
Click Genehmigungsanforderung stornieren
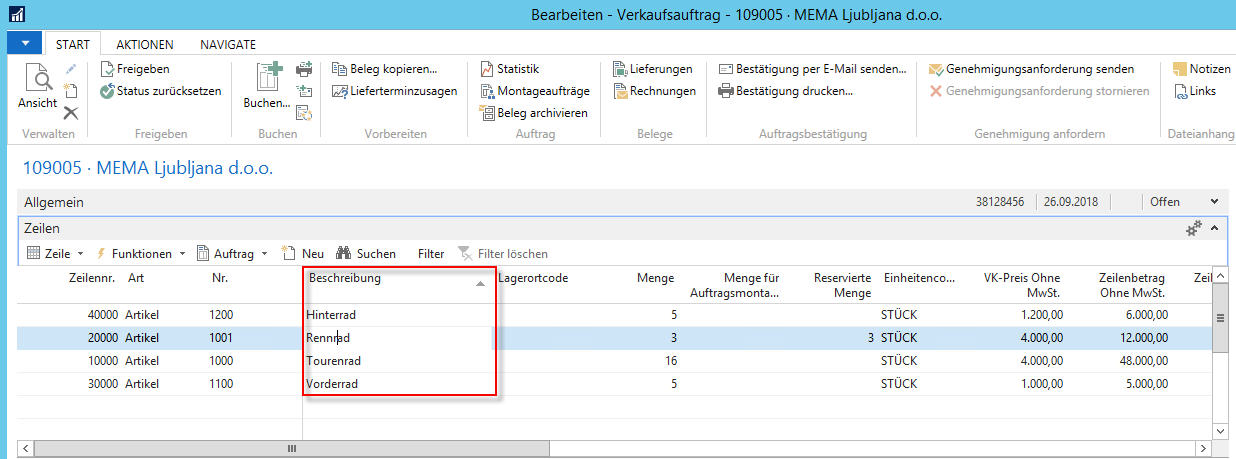point(1039,91)
